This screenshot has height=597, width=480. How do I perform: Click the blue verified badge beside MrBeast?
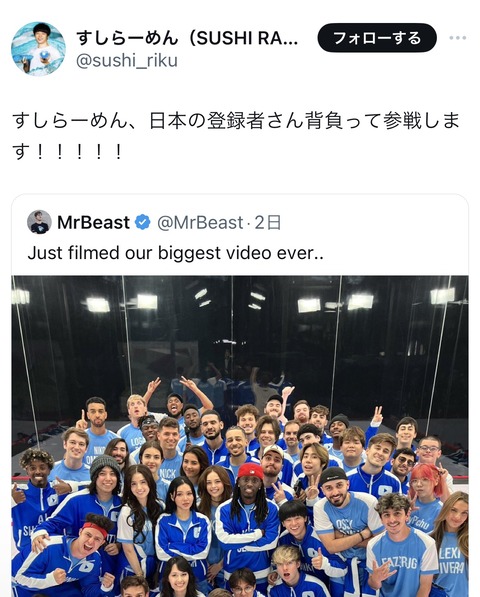point(143,222)
